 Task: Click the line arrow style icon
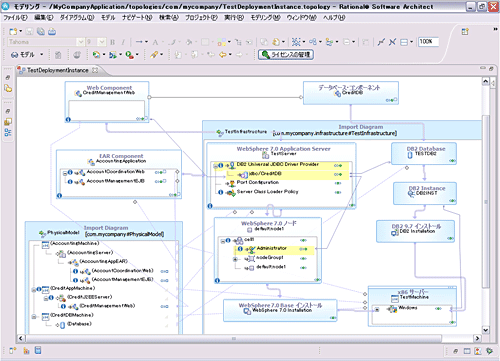pos(139,42)
